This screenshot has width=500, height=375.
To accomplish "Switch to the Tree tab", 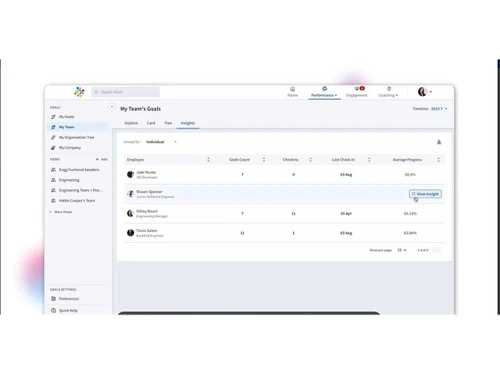I will 168,123.
